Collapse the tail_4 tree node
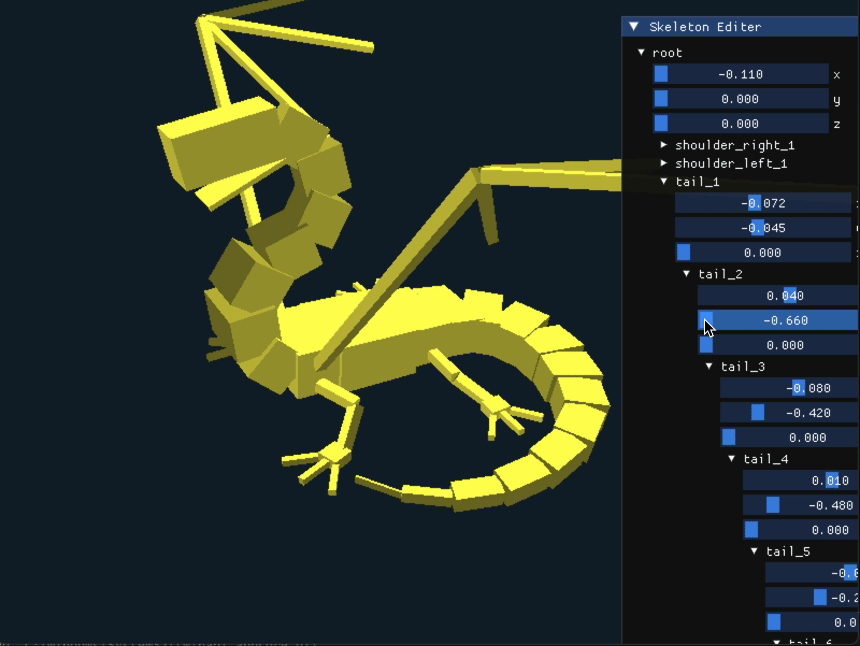The image size is (860, 646). point(732,459)
